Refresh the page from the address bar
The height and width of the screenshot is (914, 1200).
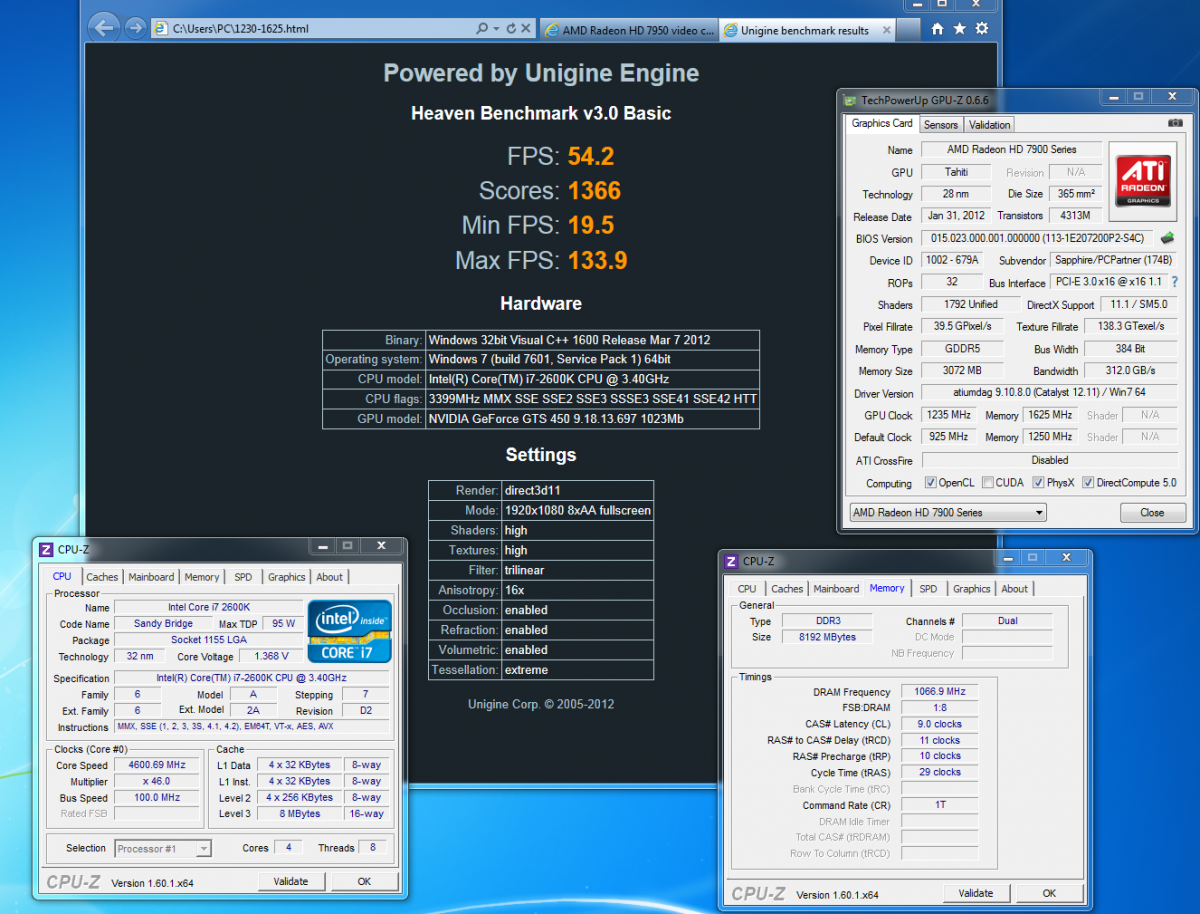511,29
